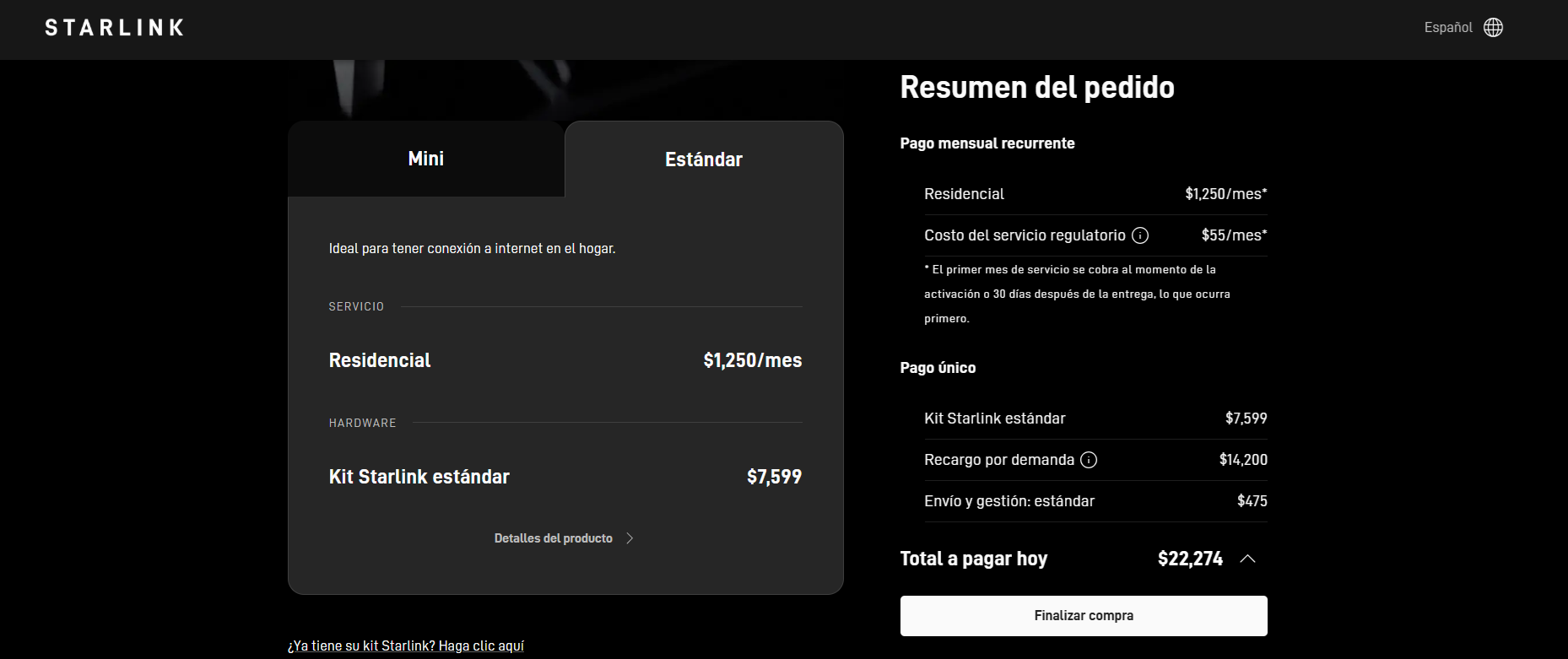Click the 'Ideal para tener conexión' description

coord(473,249)
